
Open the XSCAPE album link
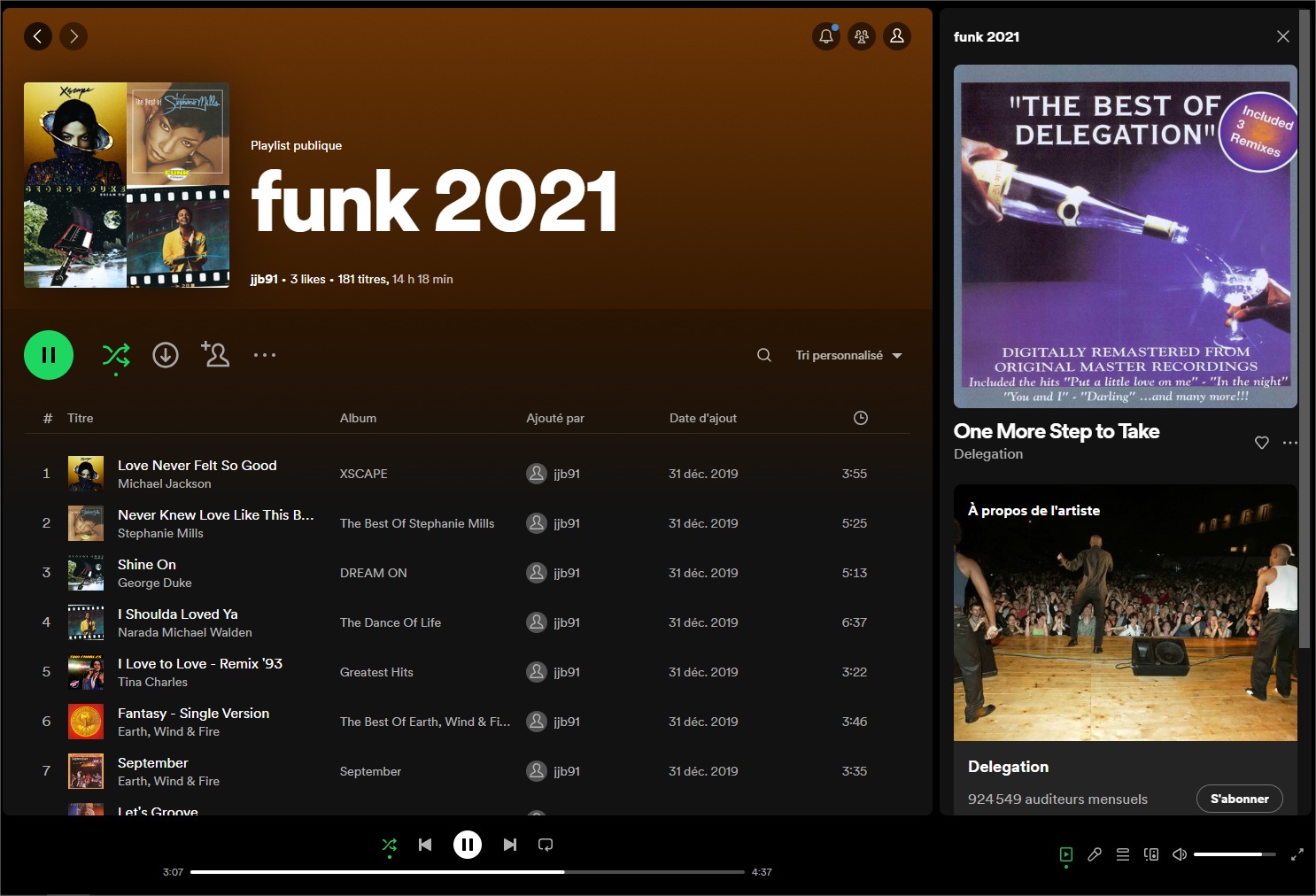click(x=364, y=474)
